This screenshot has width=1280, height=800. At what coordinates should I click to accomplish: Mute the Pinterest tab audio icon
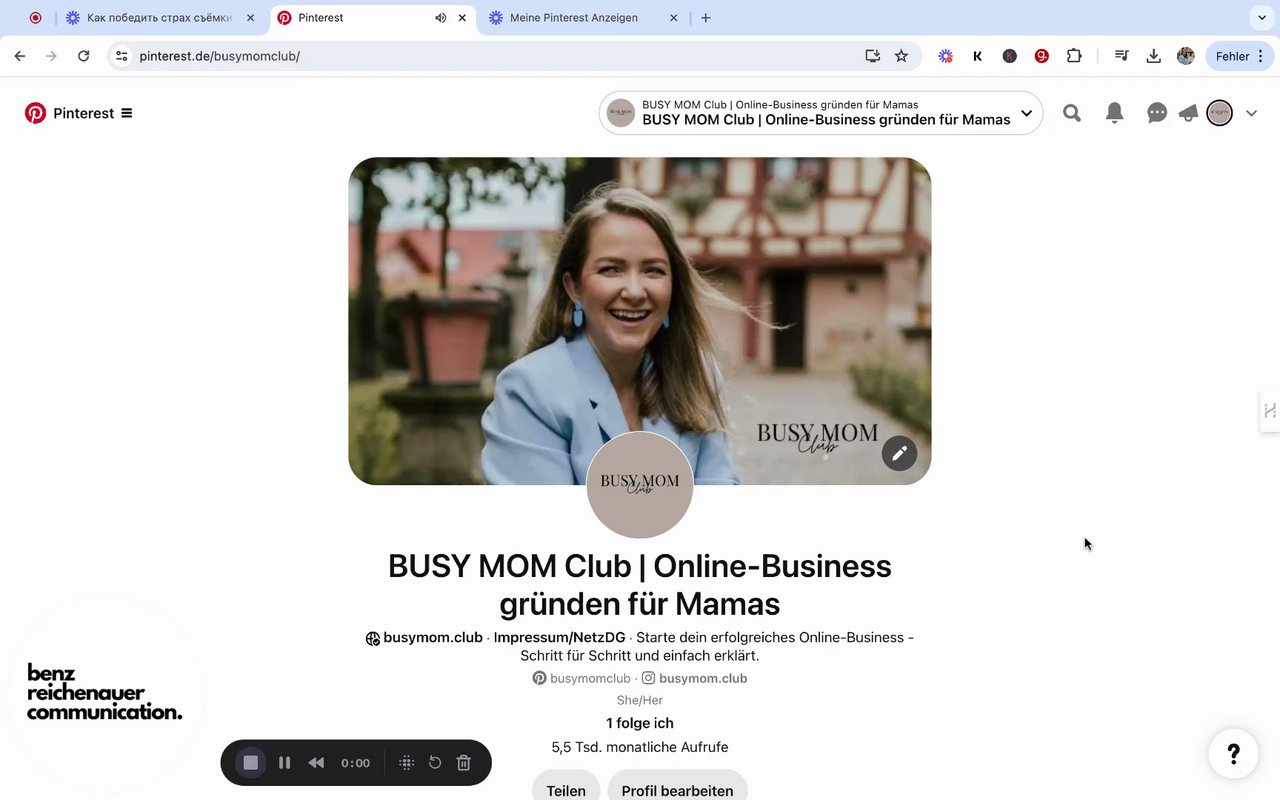click(441, 18)
